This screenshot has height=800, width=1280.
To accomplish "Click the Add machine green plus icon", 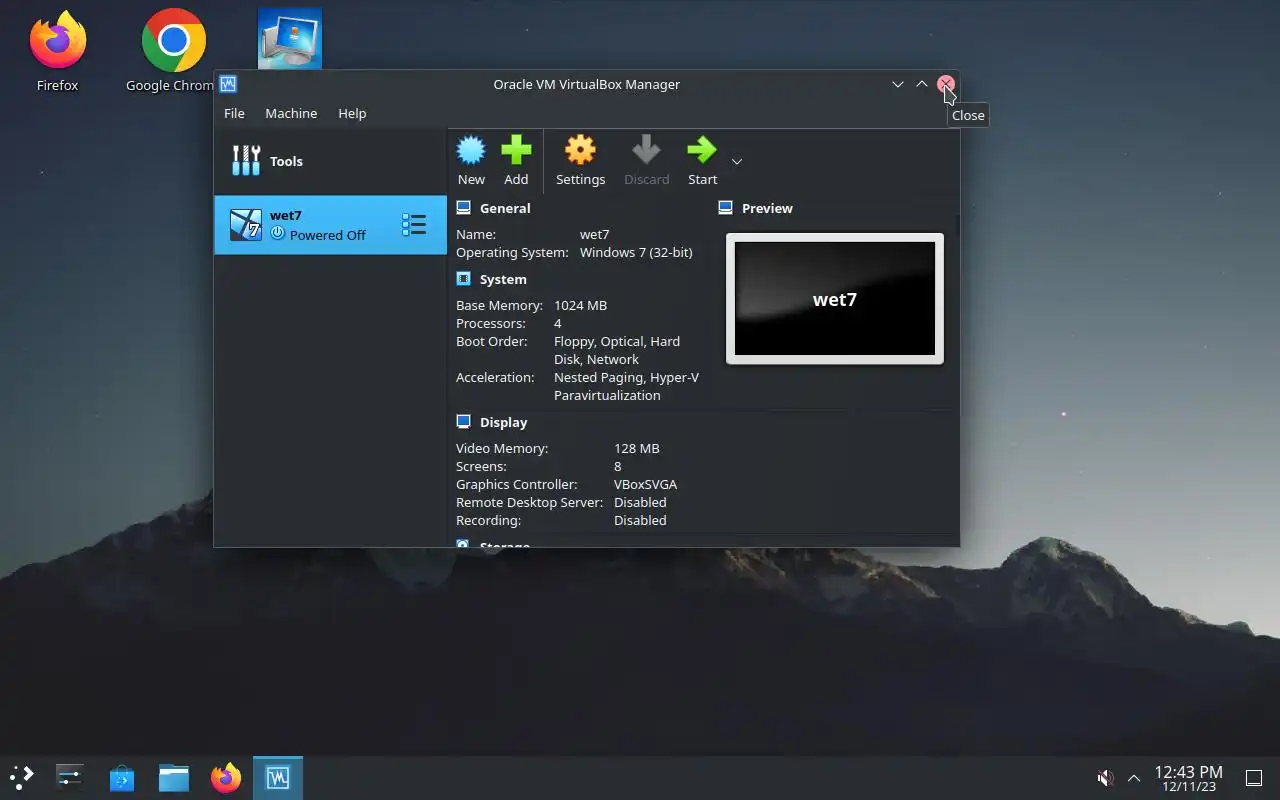I will tap(516, 151).
